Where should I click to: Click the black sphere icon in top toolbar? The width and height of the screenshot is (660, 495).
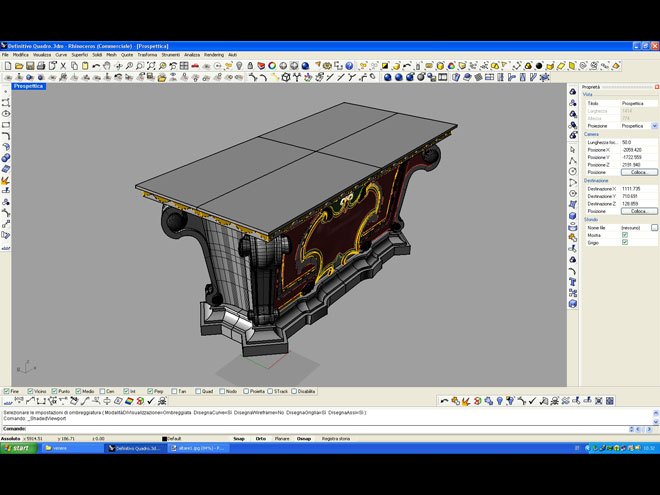pyautogui.click(x=539, y=66)
